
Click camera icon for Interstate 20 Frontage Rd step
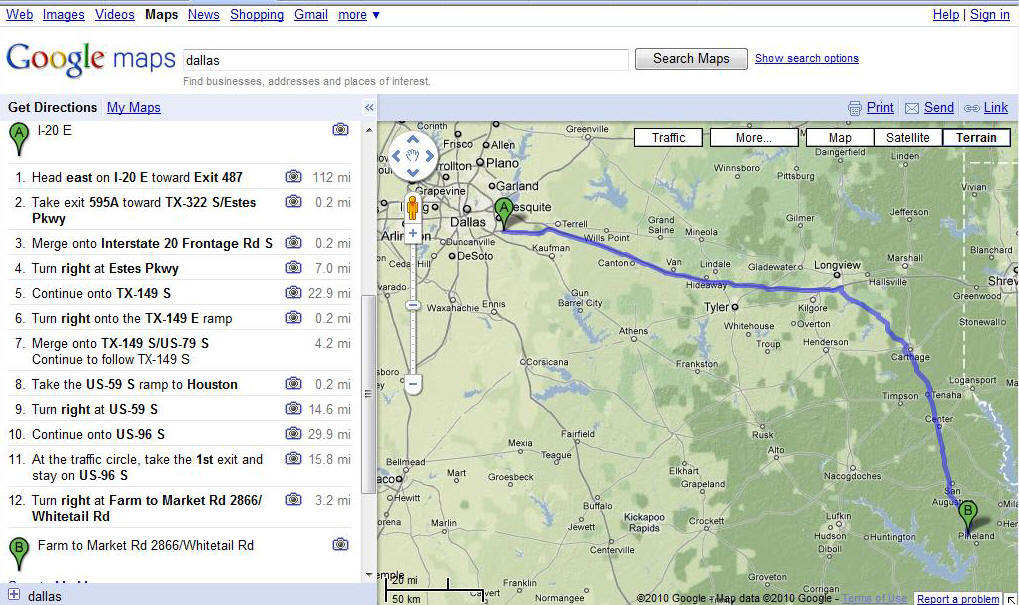(294, 242)
